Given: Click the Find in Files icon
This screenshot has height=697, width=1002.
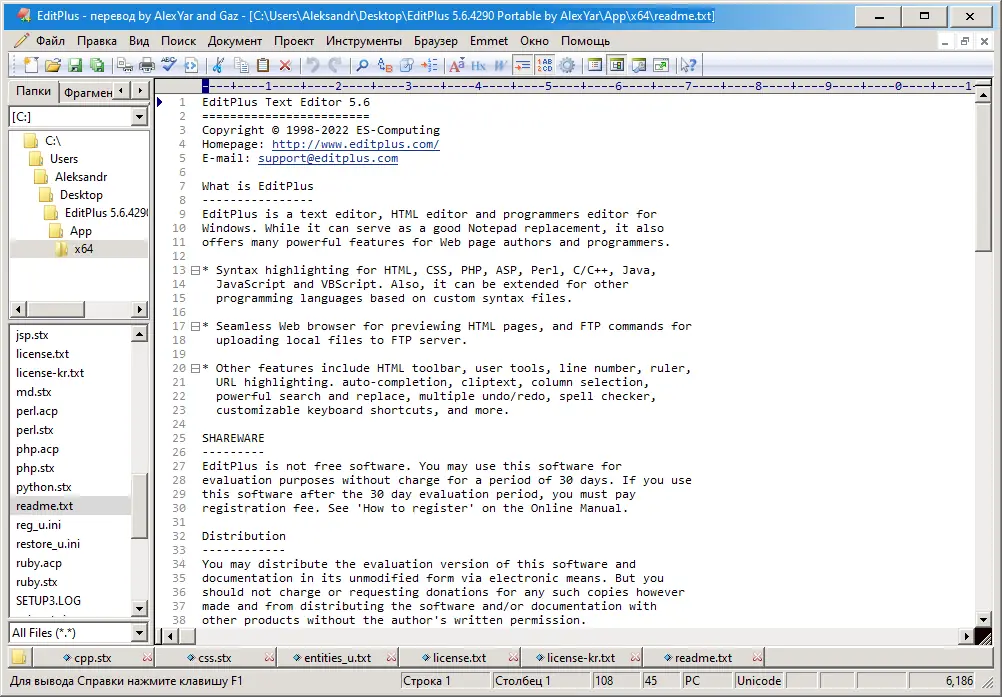Looking at the screenshot, I should tap(406, 65).
